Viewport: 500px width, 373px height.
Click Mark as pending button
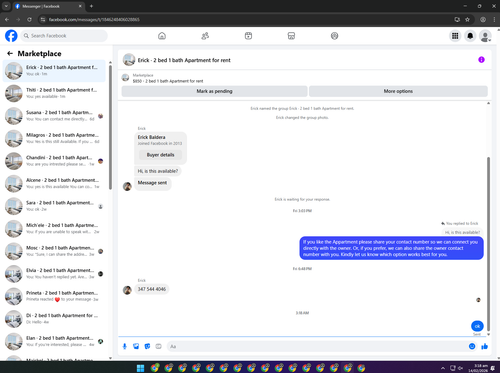pos(214,91)
